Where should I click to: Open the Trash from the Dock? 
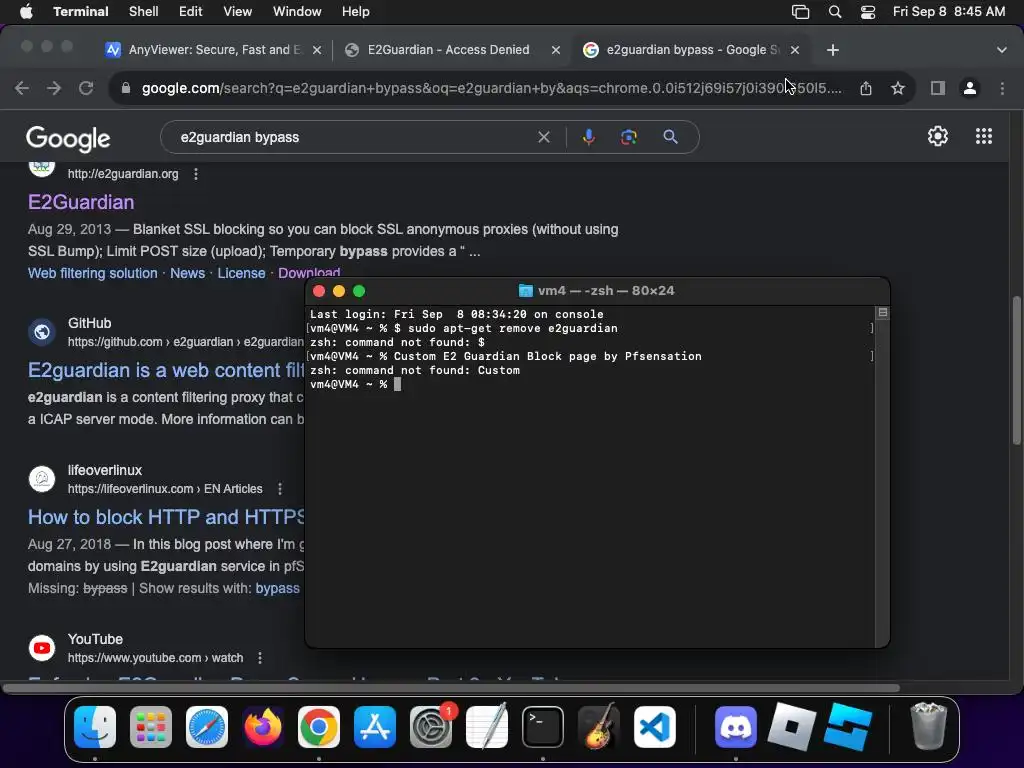click(x=928, y=726)
